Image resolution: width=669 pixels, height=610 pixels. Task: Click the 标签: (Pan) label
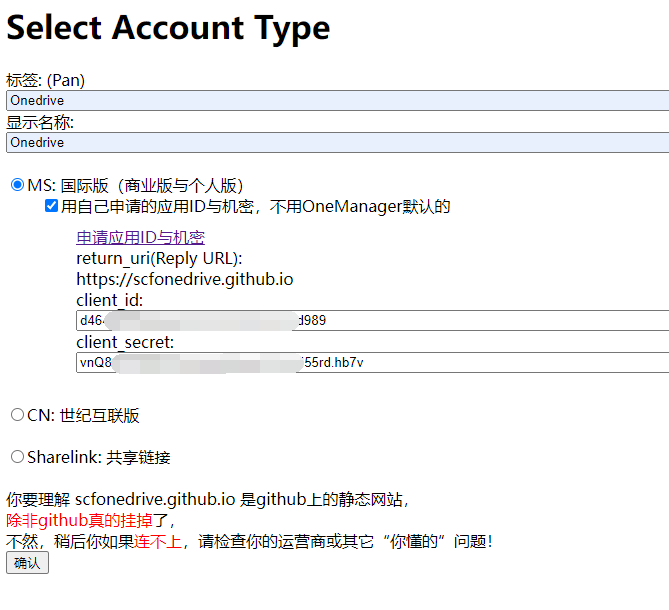click(x=46, y=80)
